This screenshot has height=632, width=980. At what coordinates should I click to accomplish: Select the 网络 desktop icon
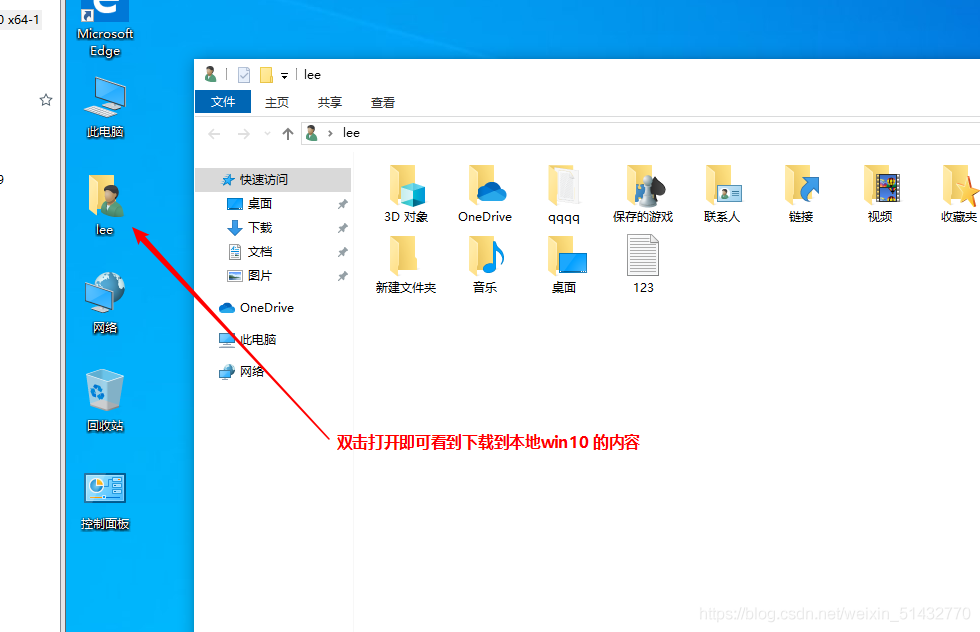(x=104, y=303)
